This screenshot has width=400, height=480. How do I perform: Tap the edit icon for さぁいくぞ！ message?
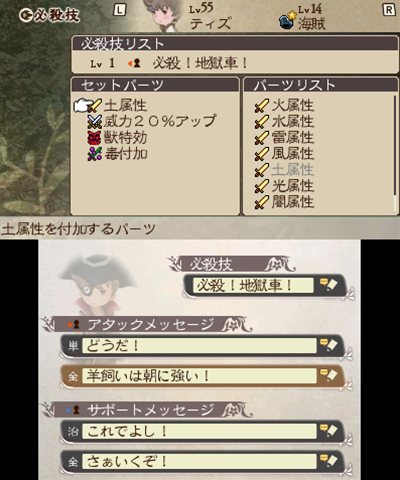point(328,461)
